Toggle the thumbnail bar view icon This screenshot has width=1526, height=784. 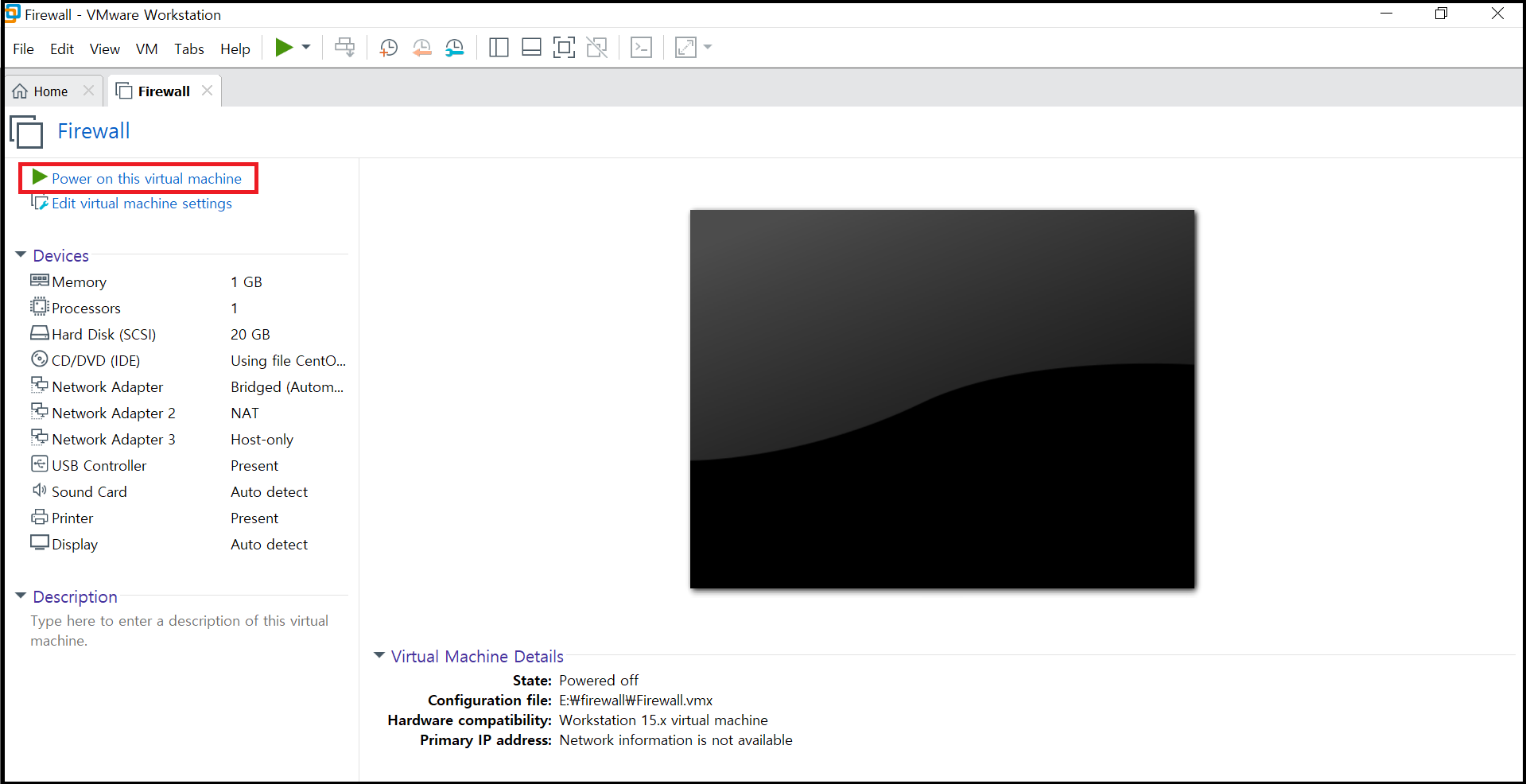531,48
